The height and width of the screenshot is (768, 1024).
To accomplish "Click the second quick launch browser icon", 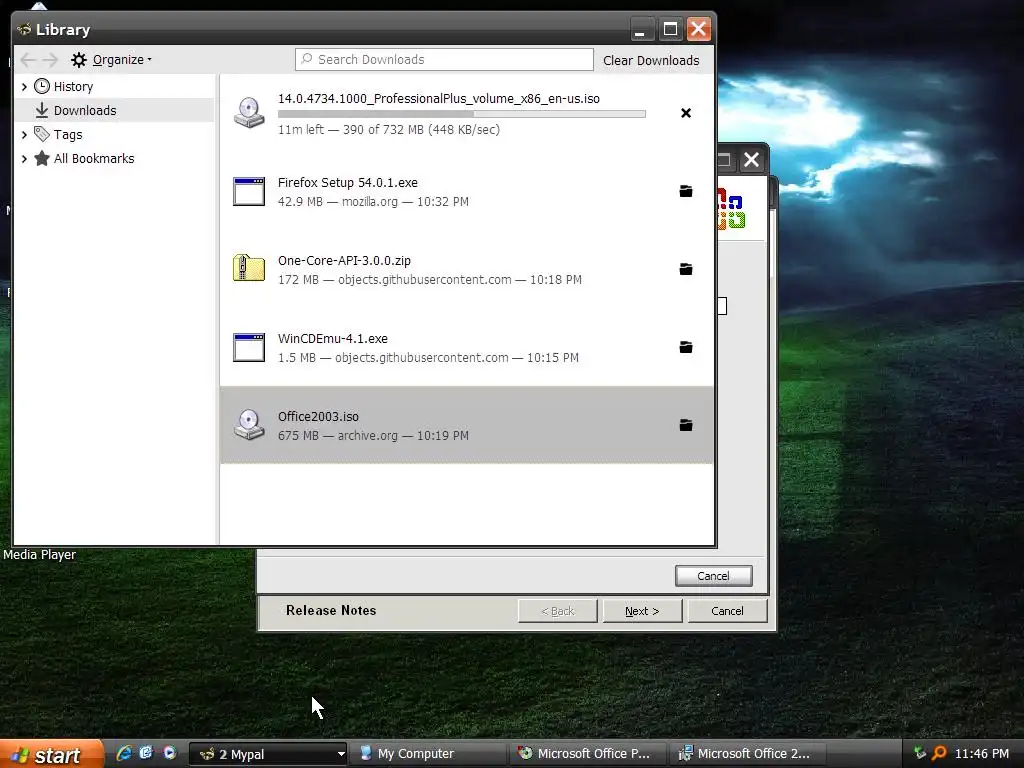I will click(146, 753).
